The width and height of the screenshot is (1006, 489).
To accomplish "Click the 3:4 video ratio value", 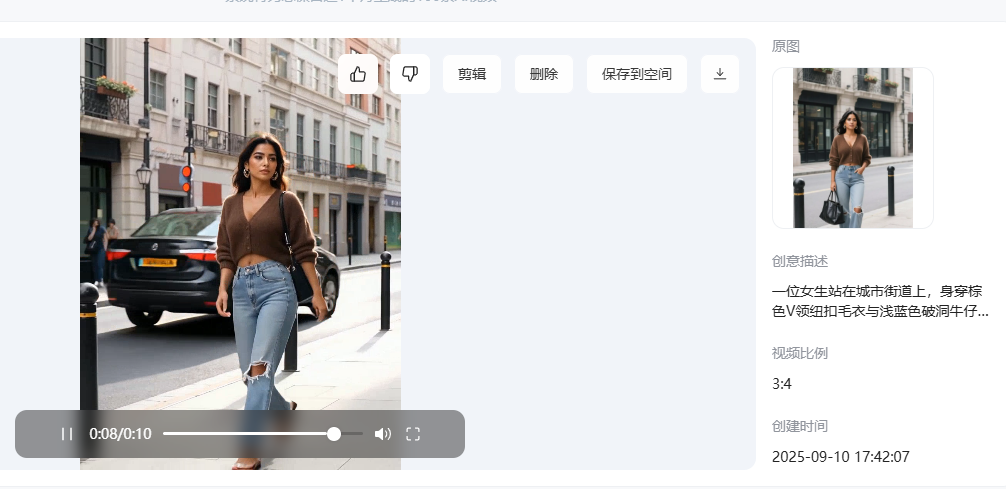I will click(782, 384).
